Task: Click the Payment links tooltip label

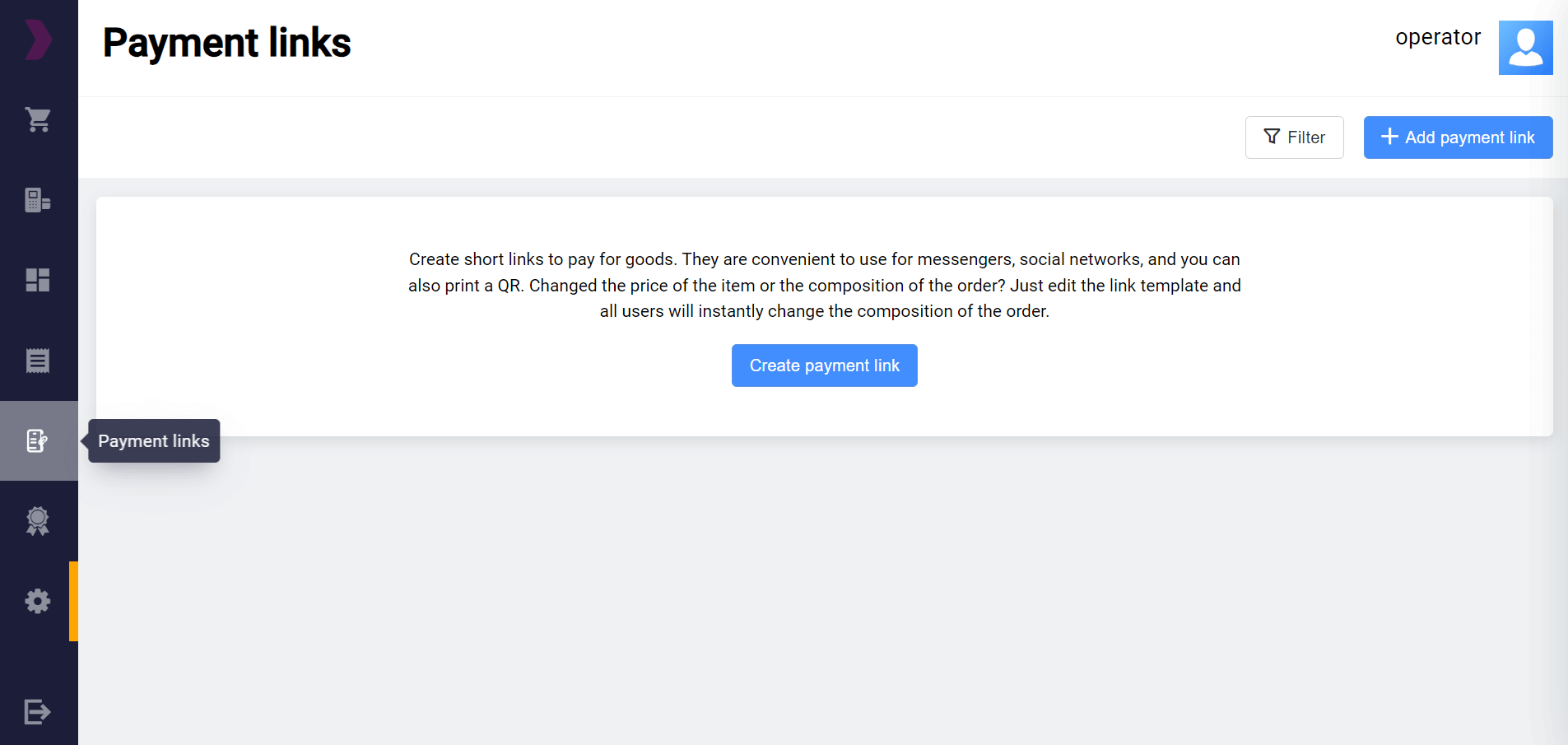Action: pos(154,441)
